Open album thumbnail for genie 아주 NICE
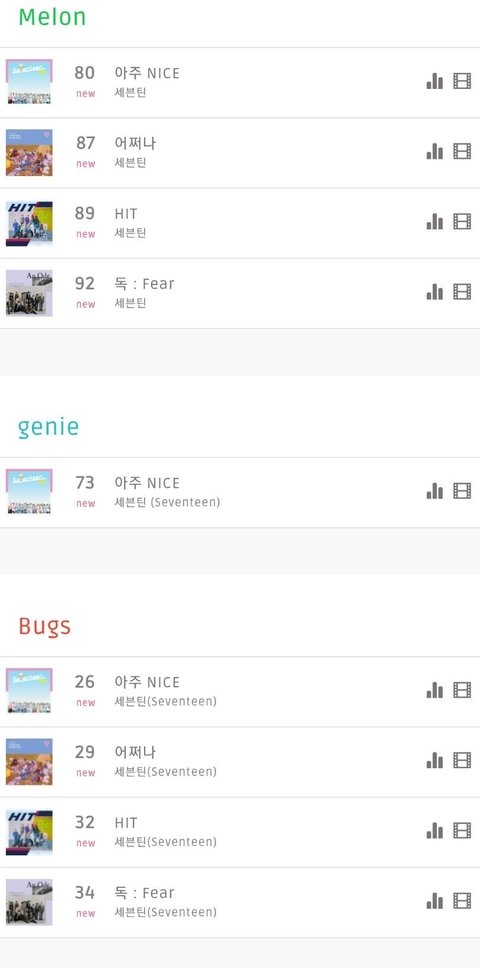This screenshot has width=480, height=968. (29, 492)
